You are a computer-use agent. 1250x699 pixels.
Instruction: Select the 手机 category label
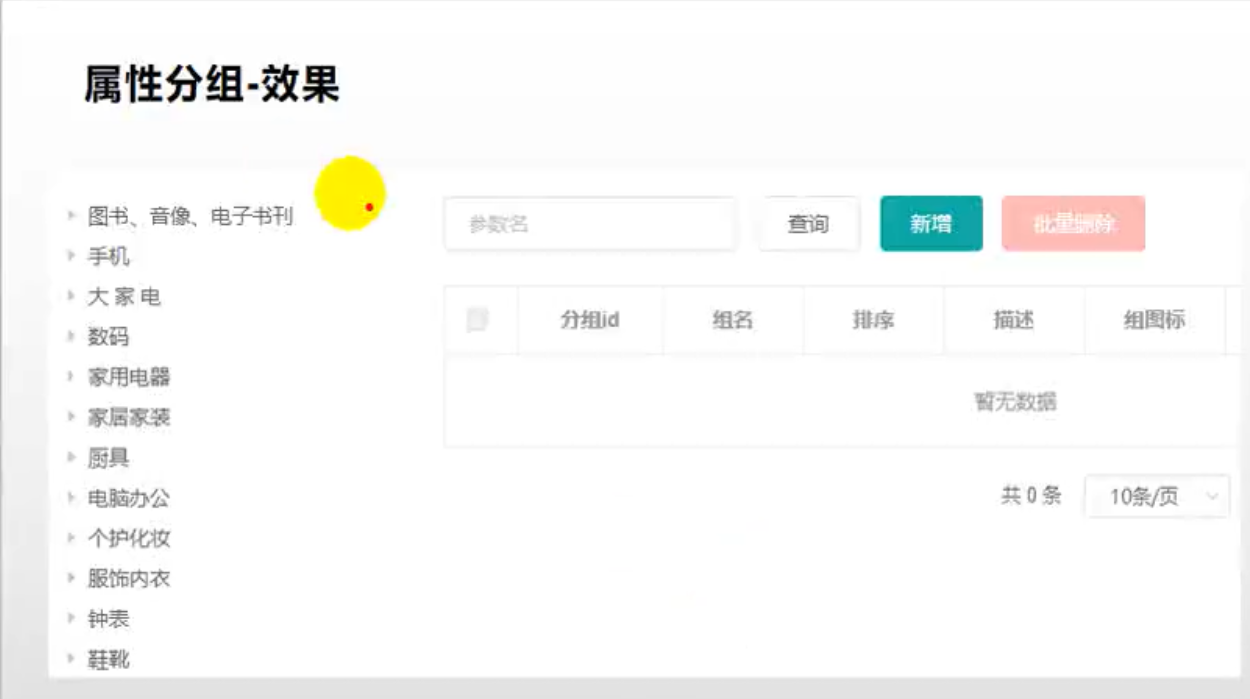tap(109, 256)
